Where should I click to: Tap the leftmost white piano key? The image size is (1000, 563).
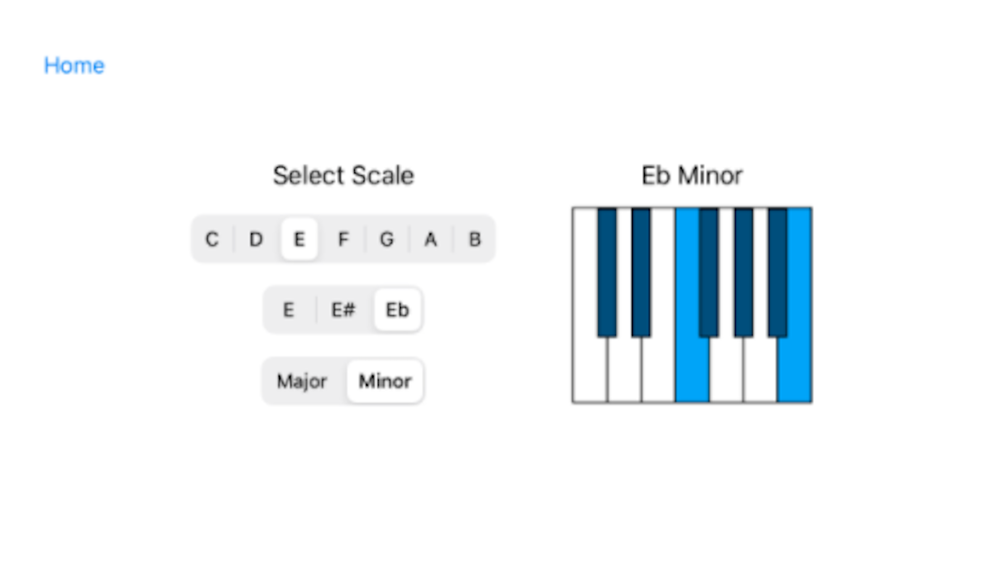click(589, 370)
